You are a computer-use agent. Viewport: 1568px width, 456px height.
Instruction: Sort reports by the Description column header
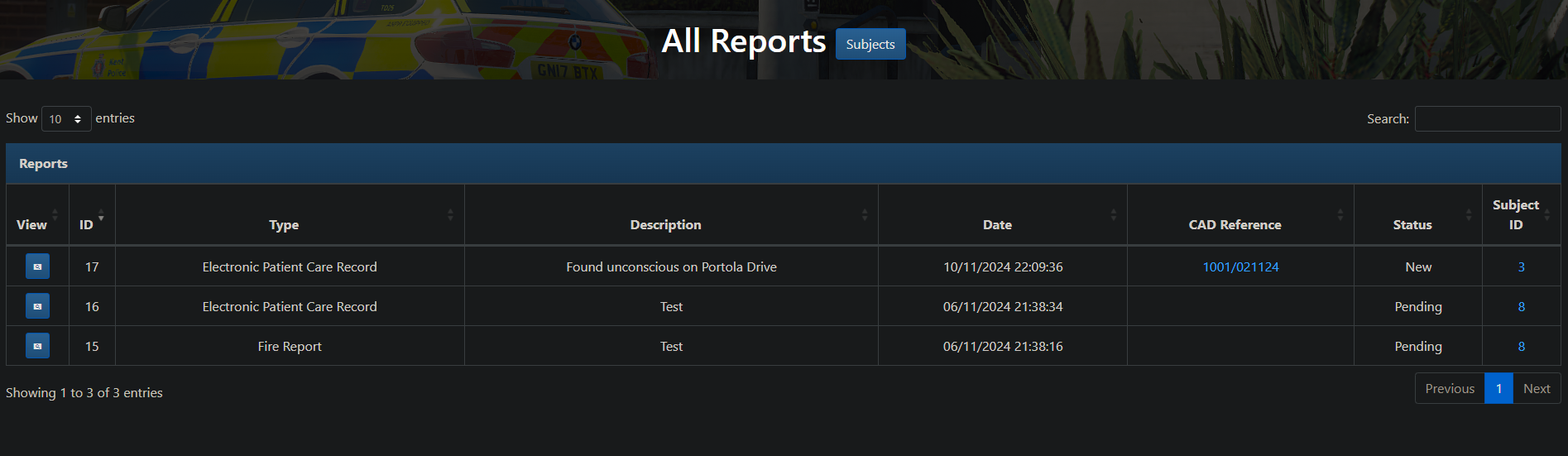click(665, 224)
